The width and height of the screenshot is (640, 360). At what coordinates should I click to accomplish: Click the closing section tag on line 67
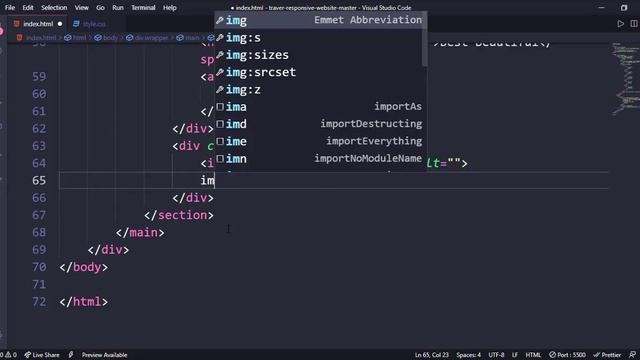click(x=179, y=215)
